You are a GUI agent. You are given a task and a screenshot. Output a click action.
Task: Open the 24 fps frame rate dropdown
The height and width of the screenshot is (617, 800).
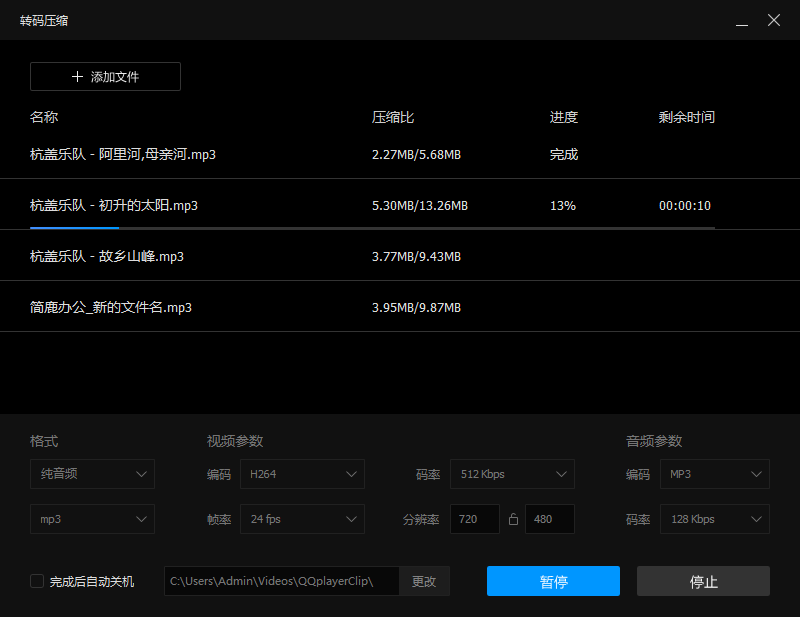[x=302, y=519]
